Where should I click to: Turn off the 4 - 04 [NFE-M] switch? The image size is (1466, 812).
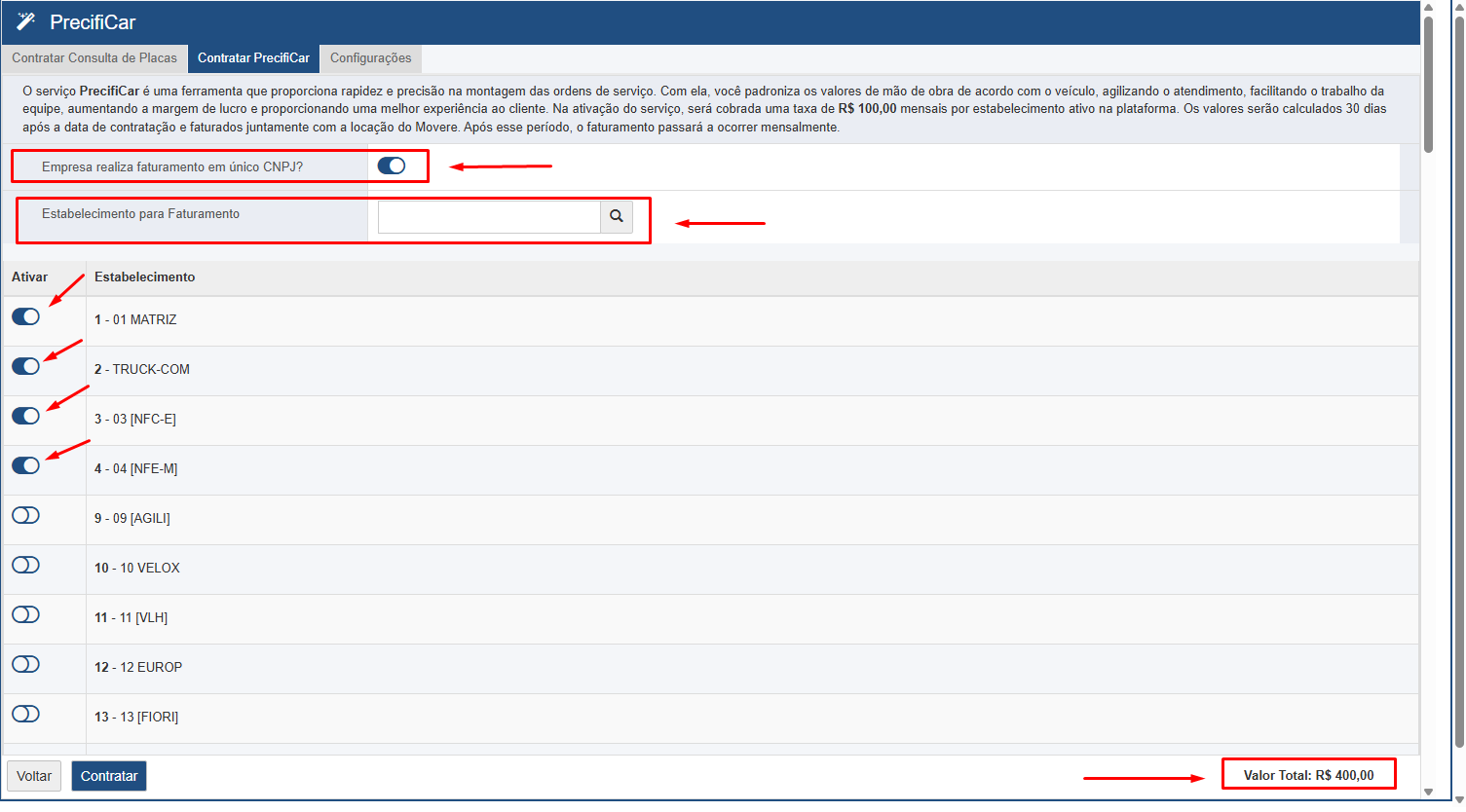coord(25,465)
